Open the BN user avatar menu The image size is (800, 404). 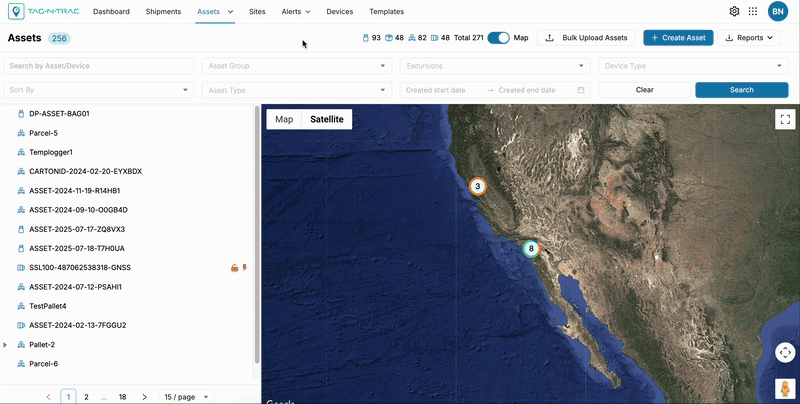(x=778, y=11)
